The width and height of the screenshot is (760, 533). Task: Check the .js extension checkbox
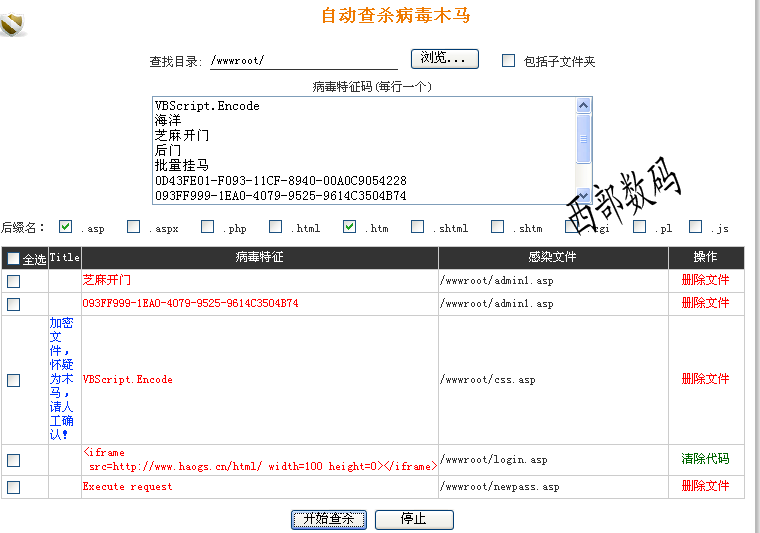coord(696,227)
